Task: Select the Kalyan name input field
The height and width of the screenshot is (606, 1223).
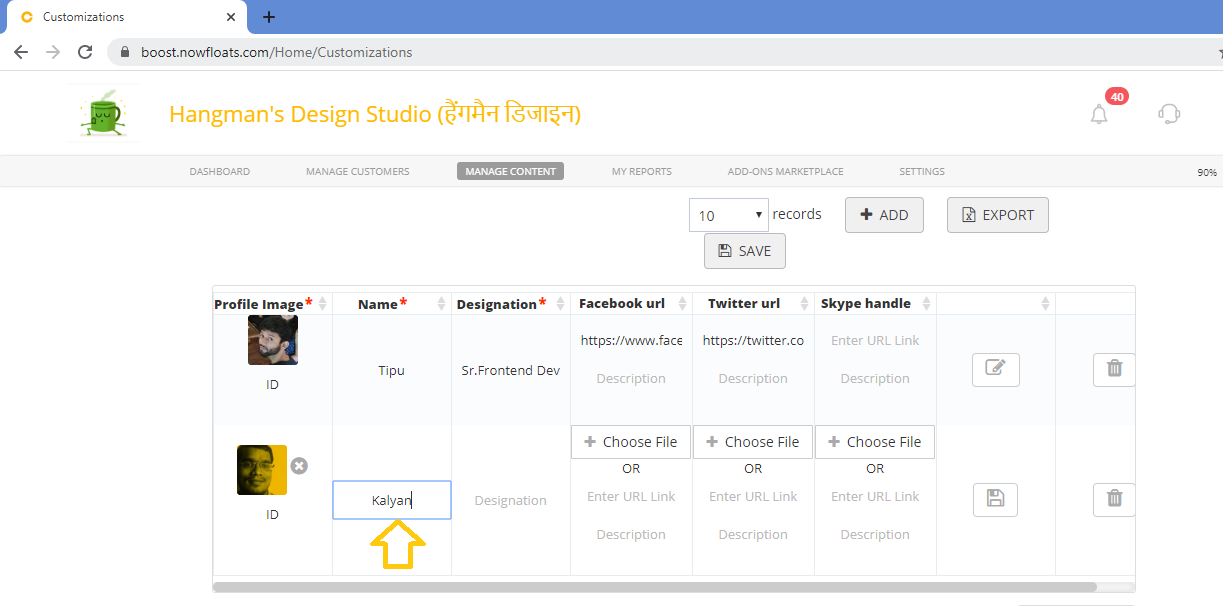Action: (x=391, y=499)
